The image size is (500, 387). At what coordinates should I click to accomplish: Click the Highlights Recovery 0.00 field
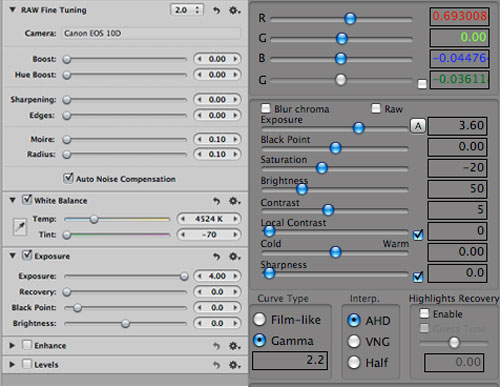pos(454,363)
